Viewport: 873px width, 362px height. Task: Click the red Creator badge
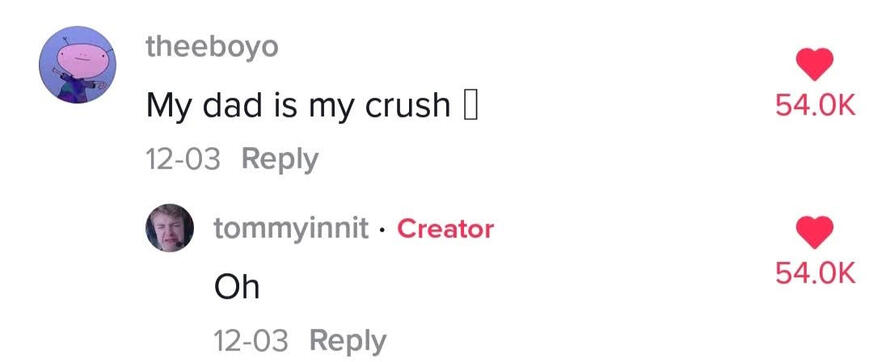[445, 229]
